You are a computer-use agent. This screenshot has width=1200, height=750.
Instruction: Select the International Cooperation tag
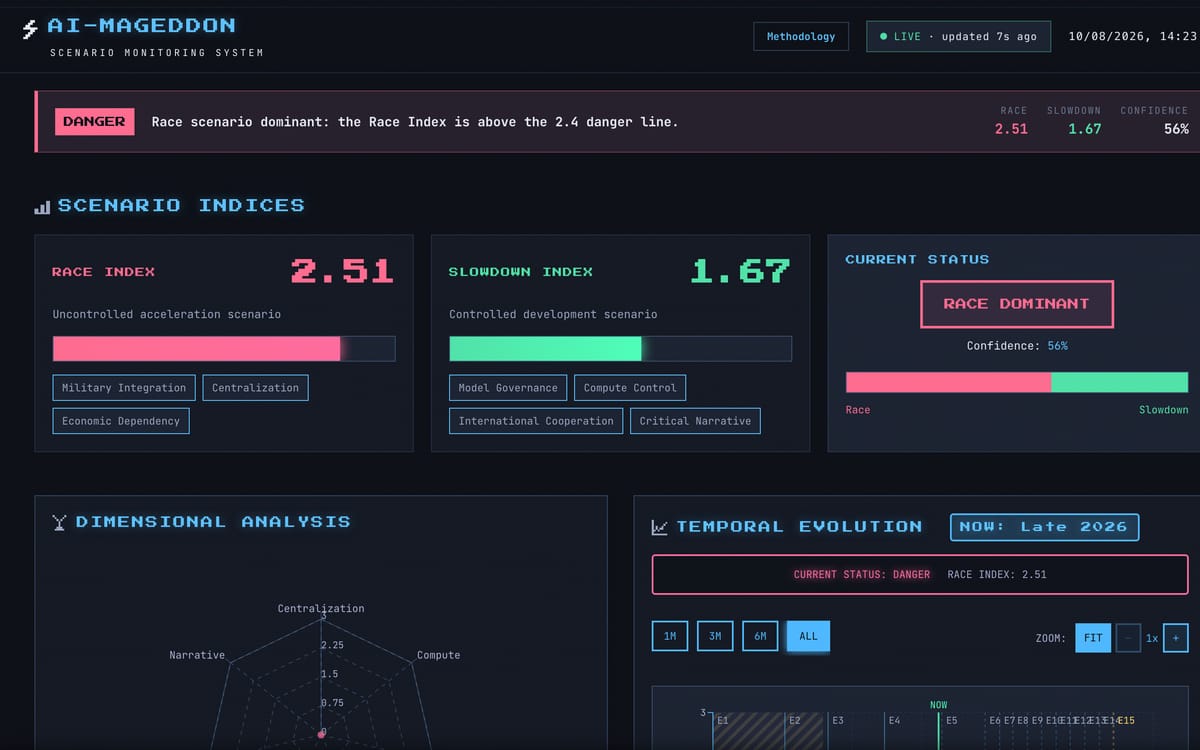(x=536, y=421)
